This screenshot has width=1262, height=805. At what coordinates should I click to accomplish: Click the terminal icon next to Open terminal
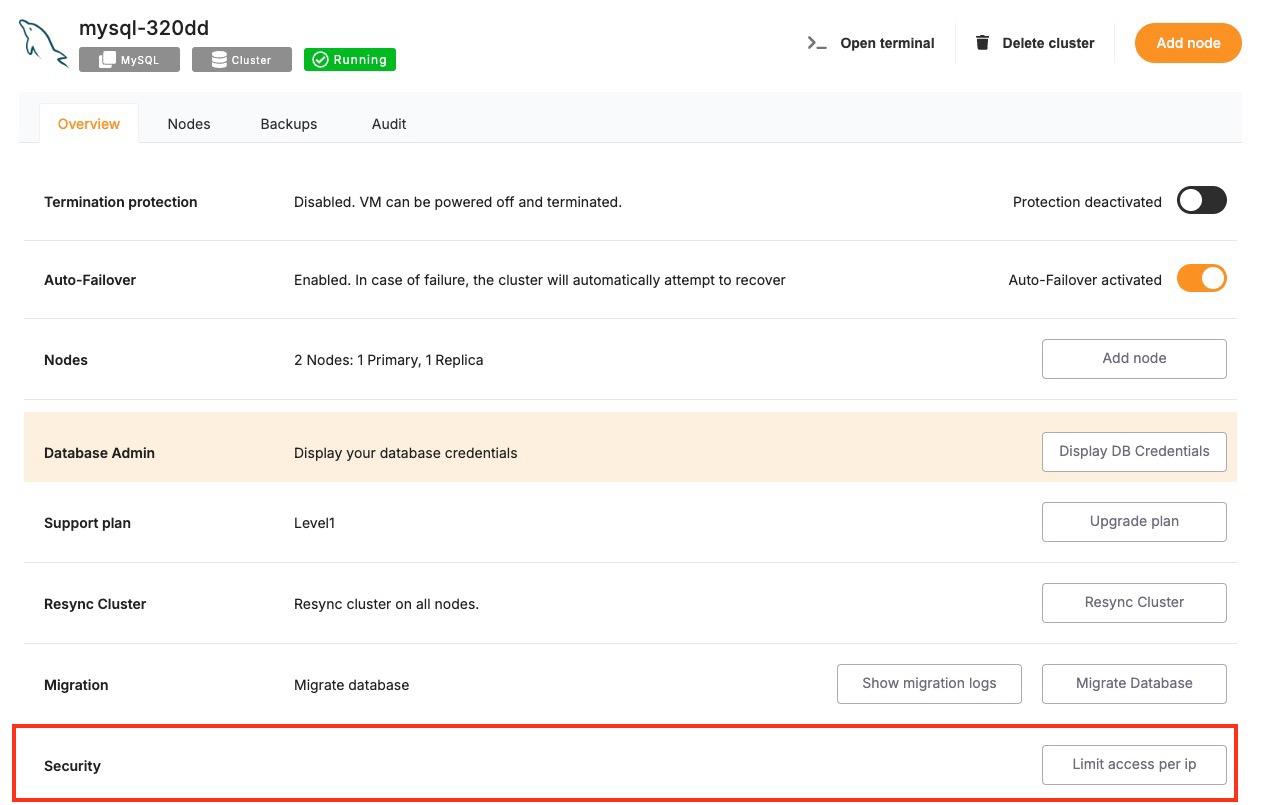click(816, 43)
